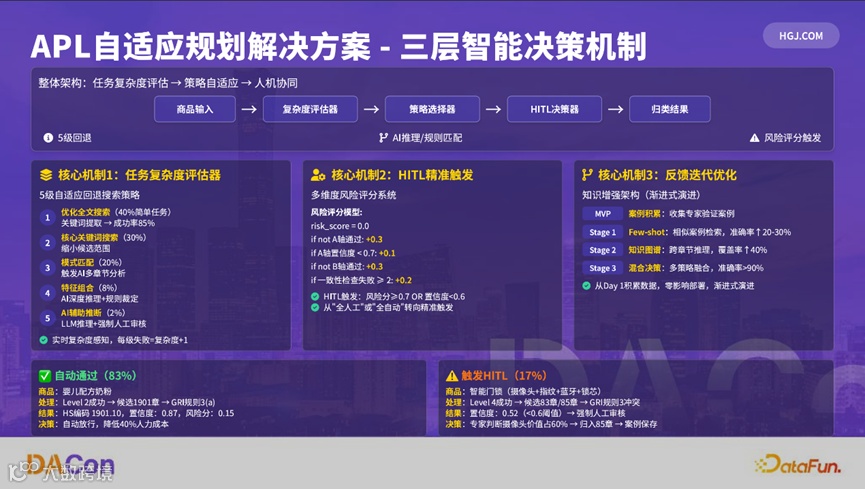Click the 自动通过（83%）heading

pyautogui.click(x=95, y=376)
